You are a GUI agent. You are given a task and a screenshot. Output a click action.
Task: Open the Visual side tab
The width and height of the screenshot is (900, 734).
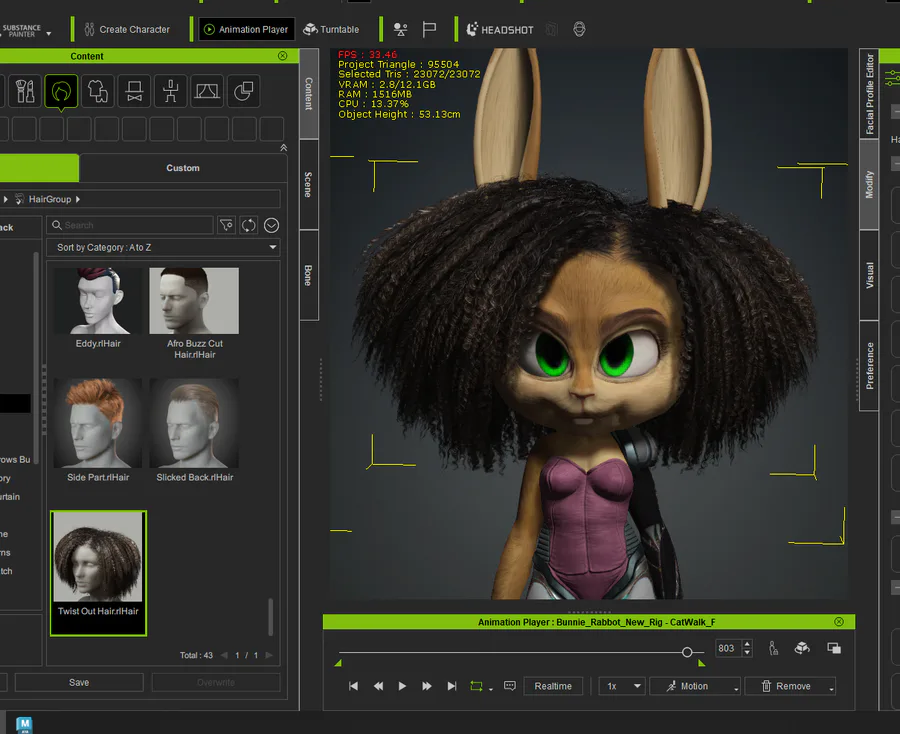click(869, 275)
